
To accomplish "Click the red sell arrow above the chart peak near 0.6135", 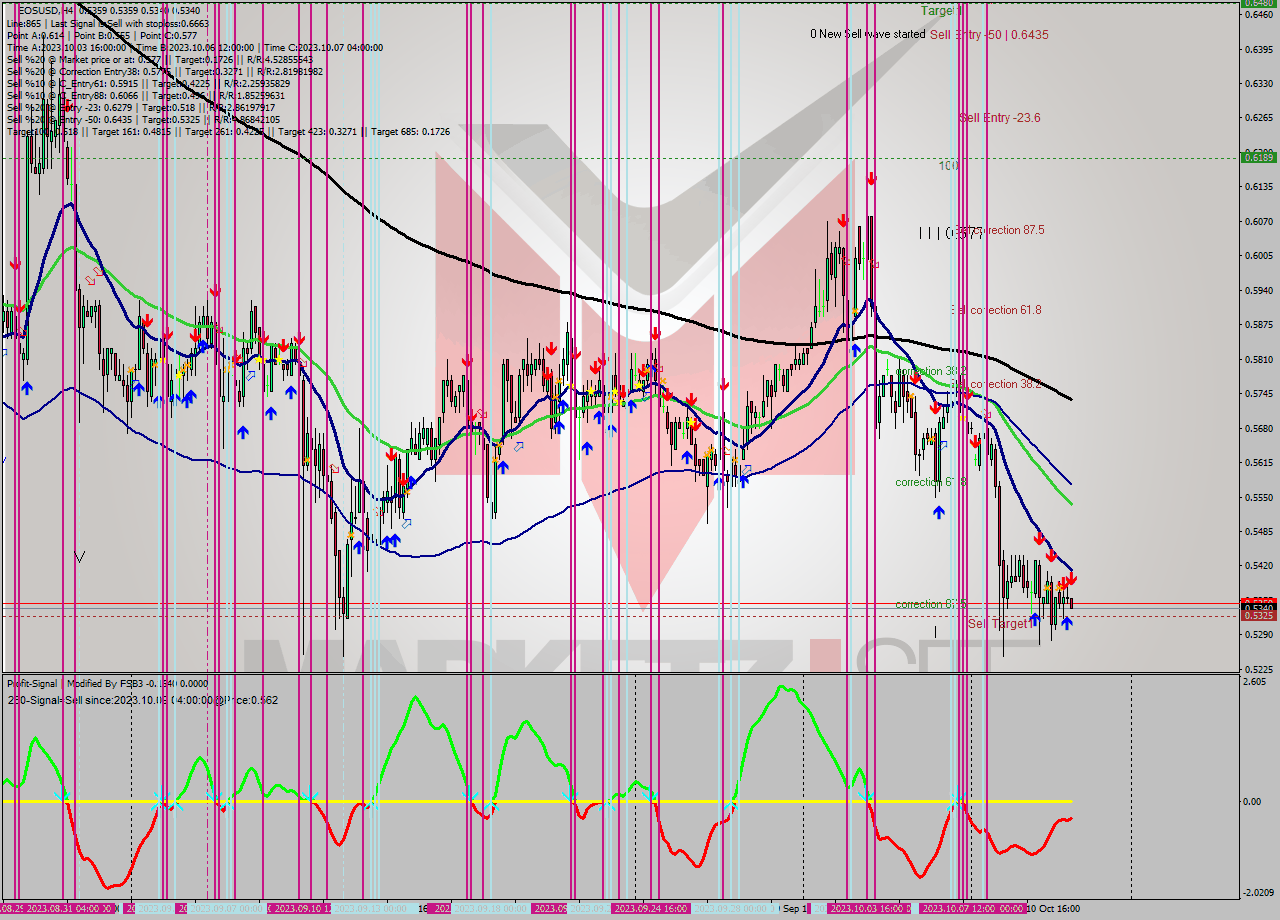I will [x=872, y=179].
